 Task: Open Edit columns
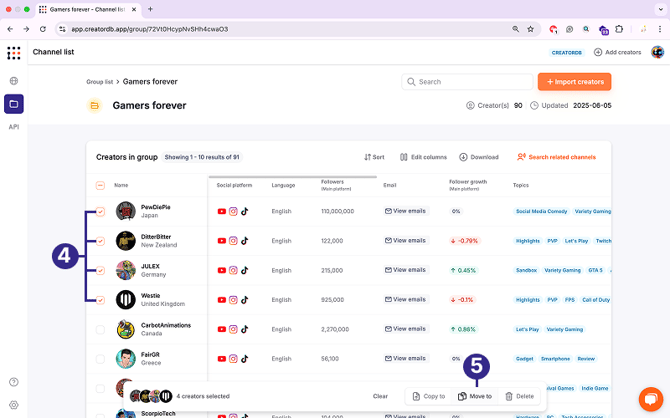pyautogui.click(x=423, y=157)
